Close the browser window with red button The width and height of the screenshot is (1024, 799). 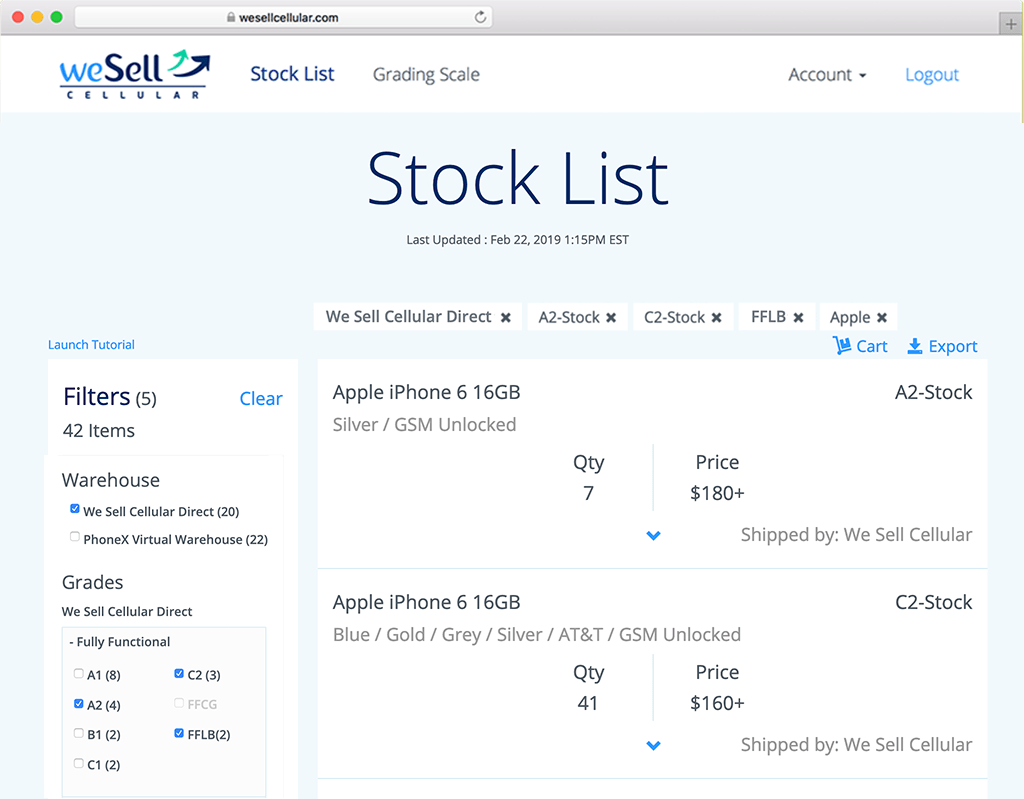point(18,17)
